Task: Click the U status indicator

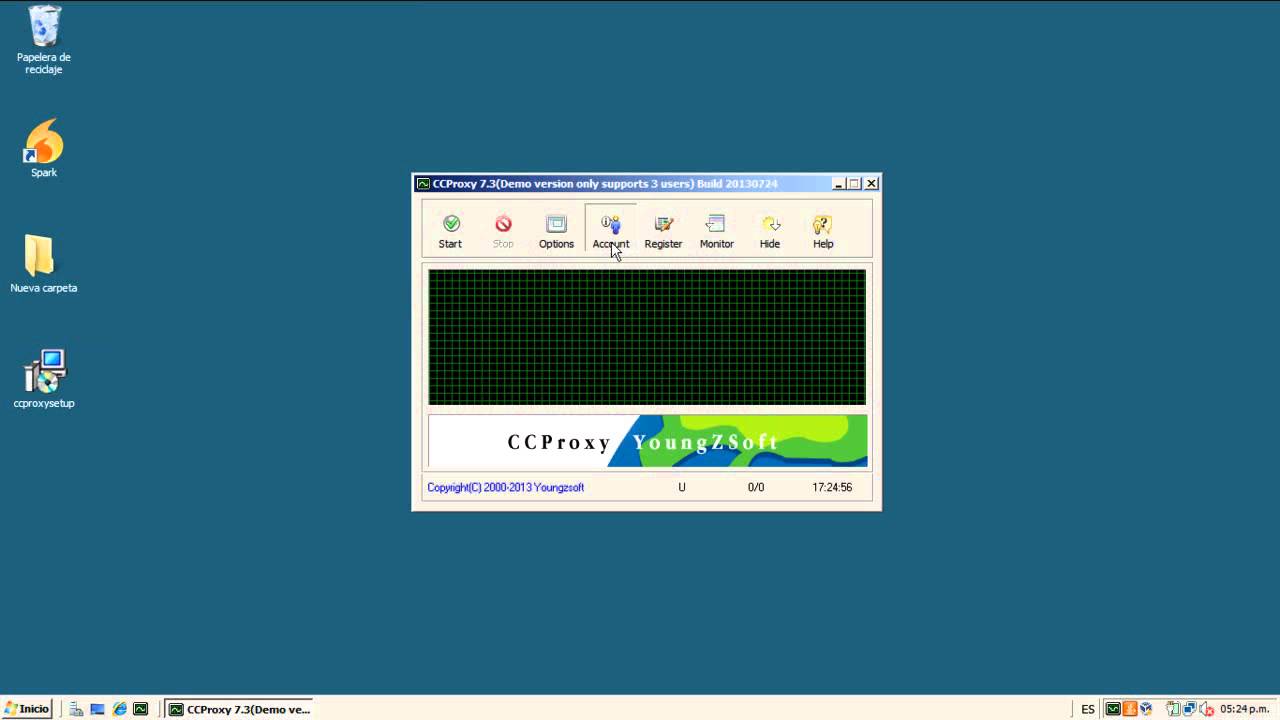Action: 682,488
